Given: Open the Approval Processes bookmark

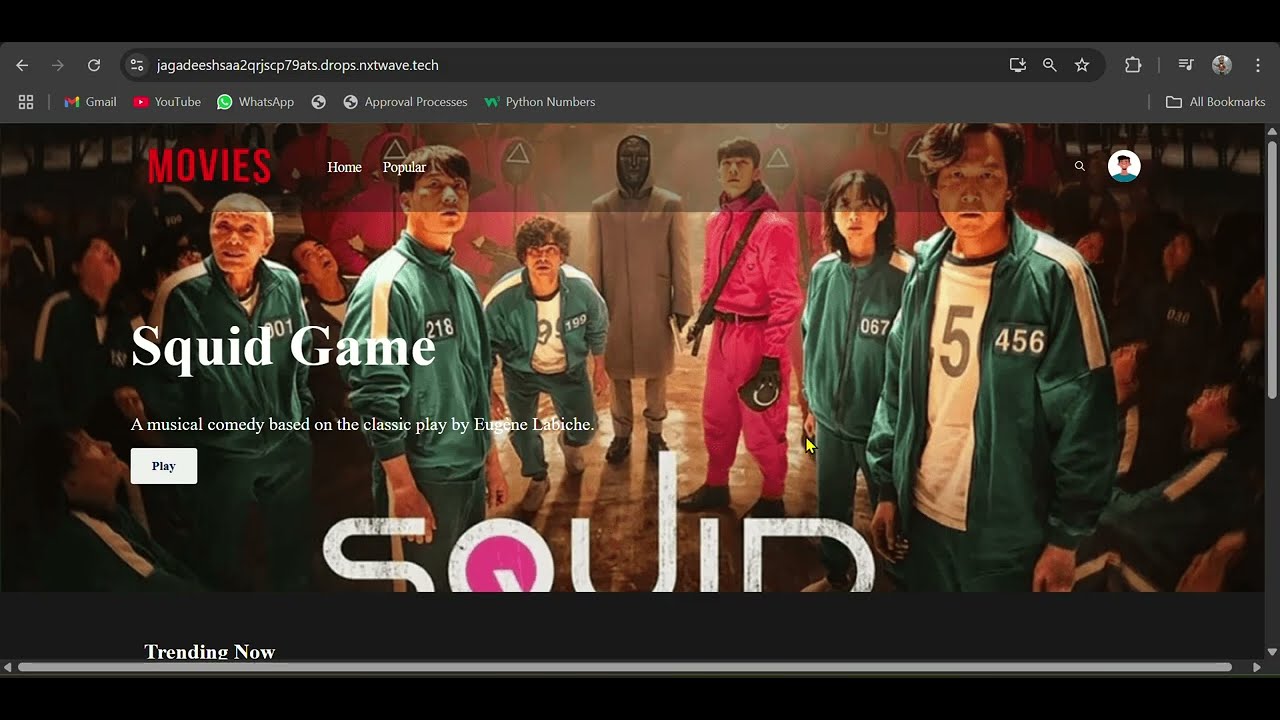Looking at the screenshot, I should tap(405, 102).
